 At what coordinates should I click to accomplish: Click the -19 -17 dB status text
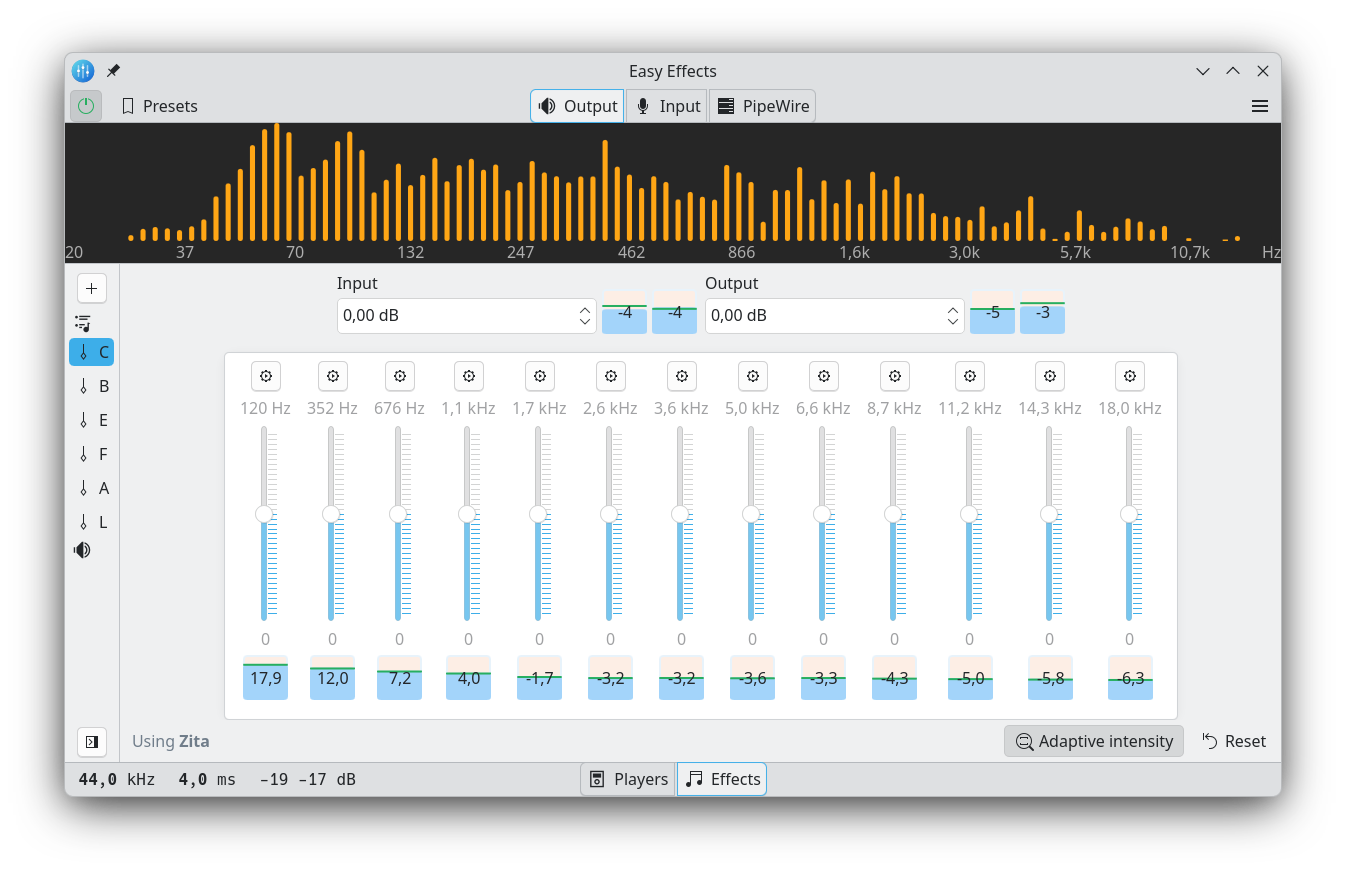(x=307, y=779)
